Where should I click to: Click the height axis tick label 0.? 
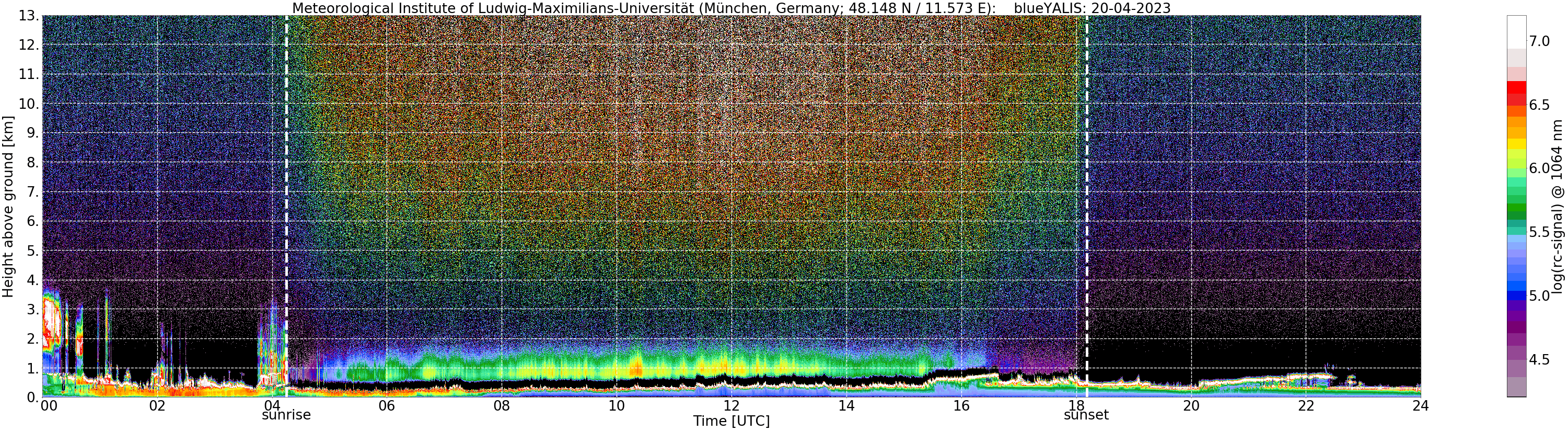33,397
